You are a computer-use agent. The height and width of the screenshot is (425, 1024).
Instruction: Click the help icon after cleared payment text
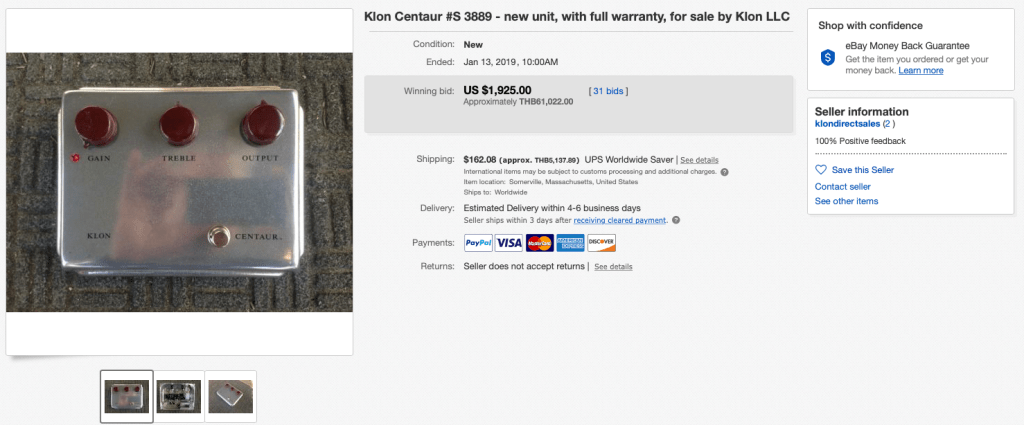676,220
